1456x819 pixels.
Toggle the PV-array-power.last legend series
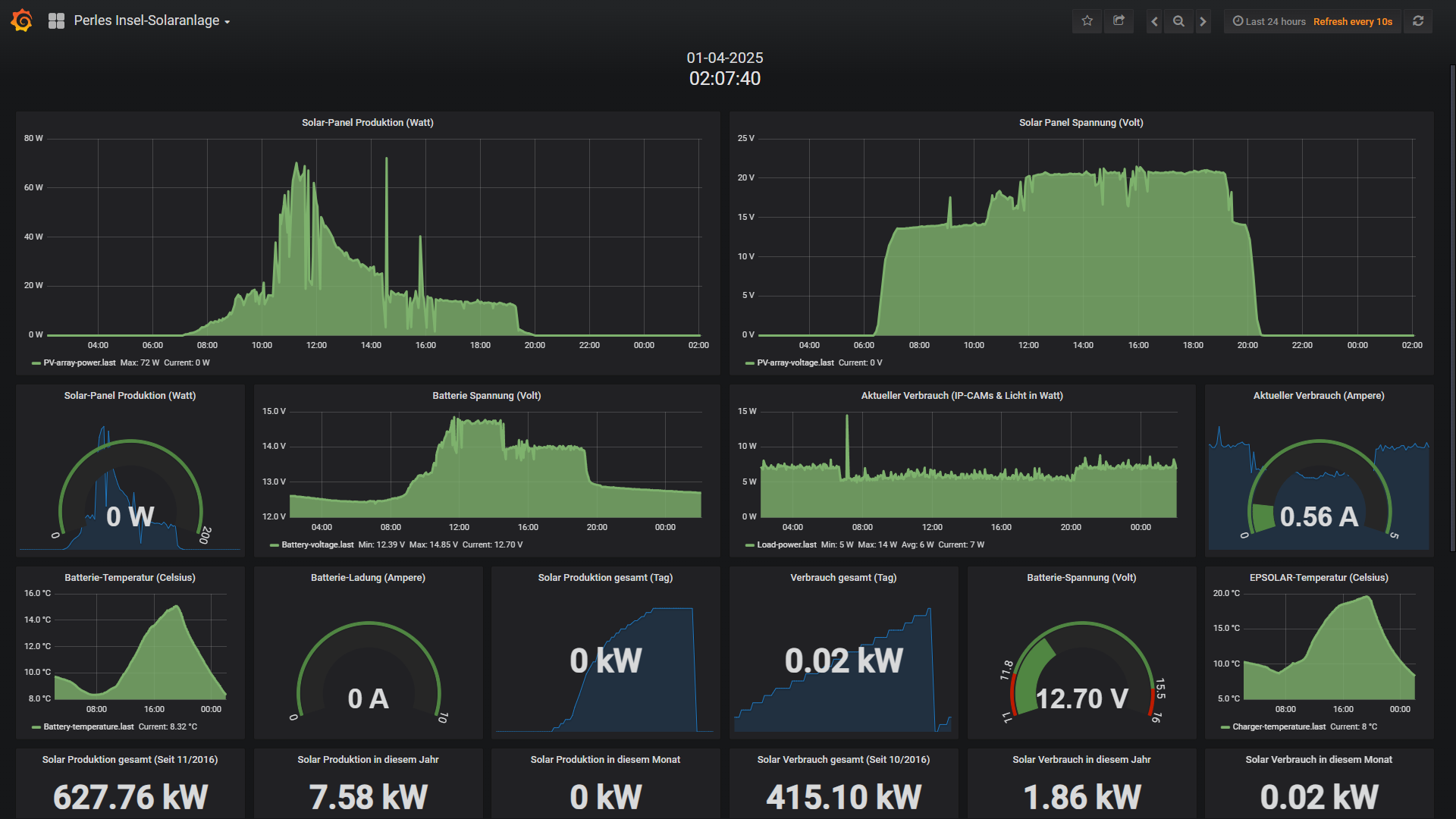(x=79, y=362)
